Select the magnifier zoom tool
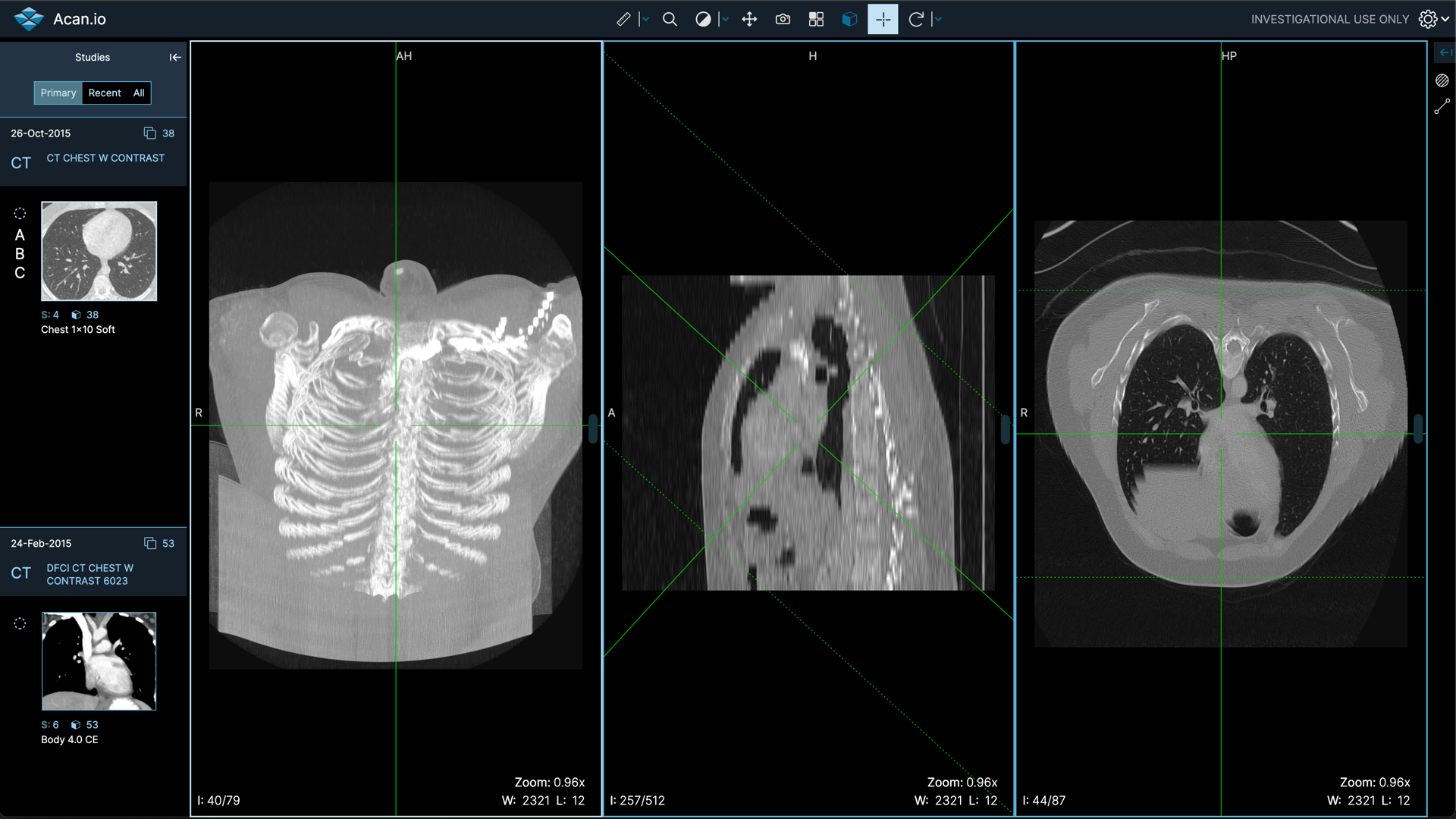 pyautogui.click(x=670, y=20)
